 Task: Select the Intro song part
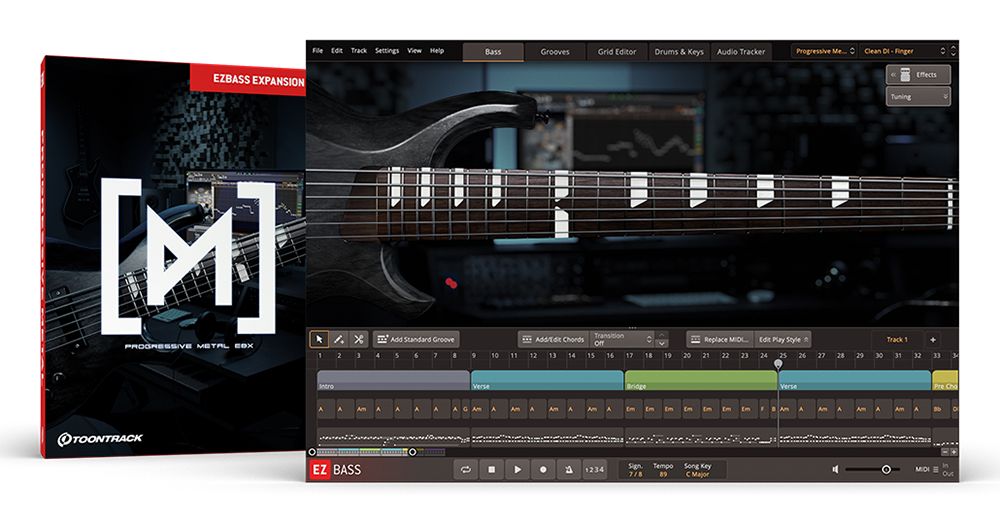[x=393, y=381]
